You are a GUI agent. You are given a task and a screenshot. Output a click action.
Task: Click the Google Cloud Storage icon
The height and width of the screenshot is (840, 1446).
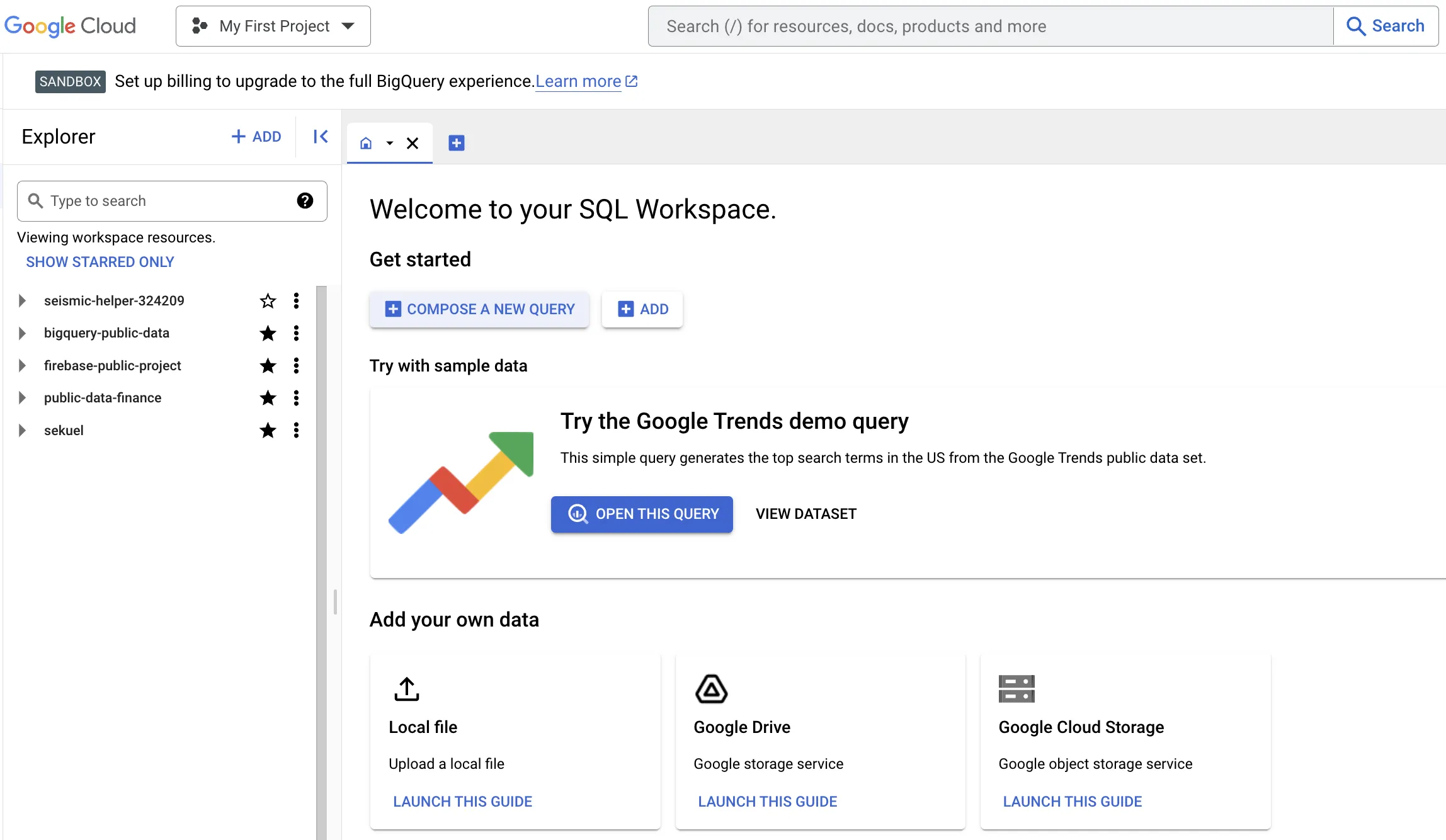(1016, 688)
